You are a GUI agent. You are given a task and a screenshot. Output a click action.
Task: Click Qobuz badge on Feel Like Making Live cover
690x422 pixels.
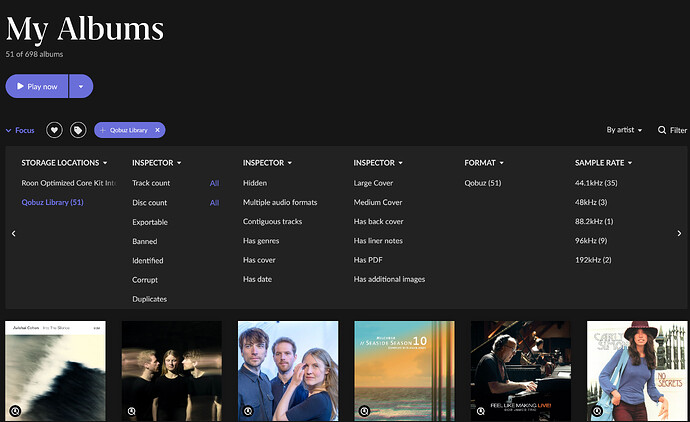click(x=481, y=411)
